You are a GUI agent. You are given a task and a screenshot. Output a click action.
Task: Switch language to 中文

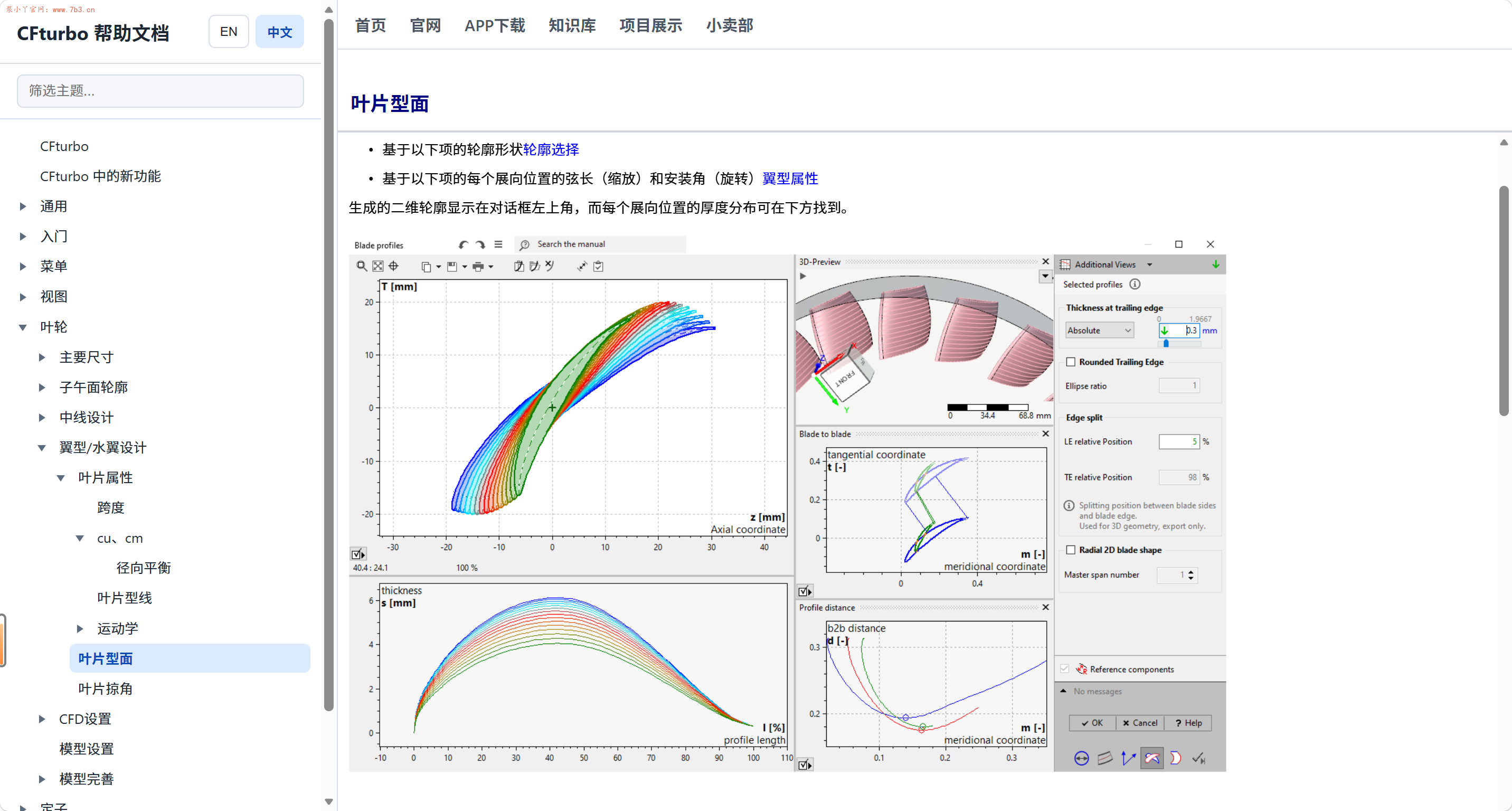click(x=279, y=32)
